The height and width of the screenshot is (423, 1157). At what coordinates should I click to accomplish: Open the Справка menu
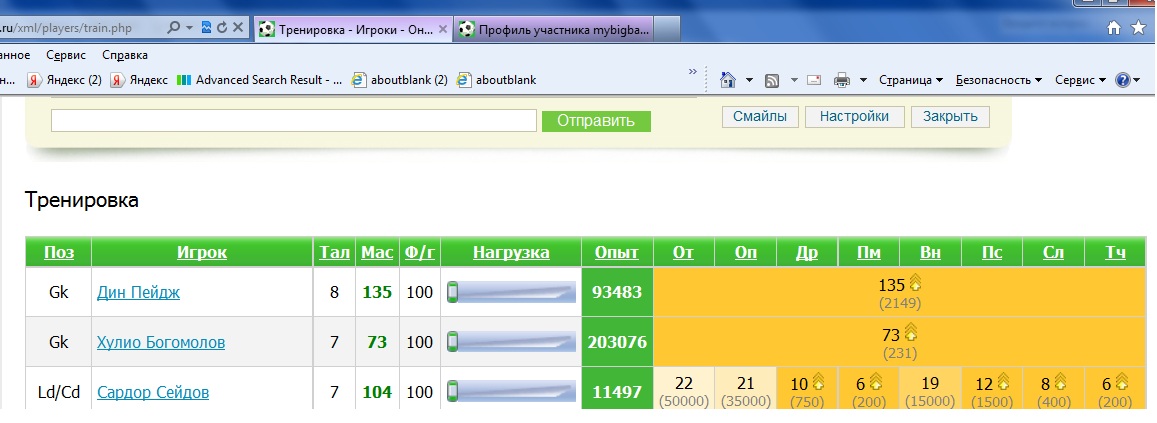[x=125, y=55]
